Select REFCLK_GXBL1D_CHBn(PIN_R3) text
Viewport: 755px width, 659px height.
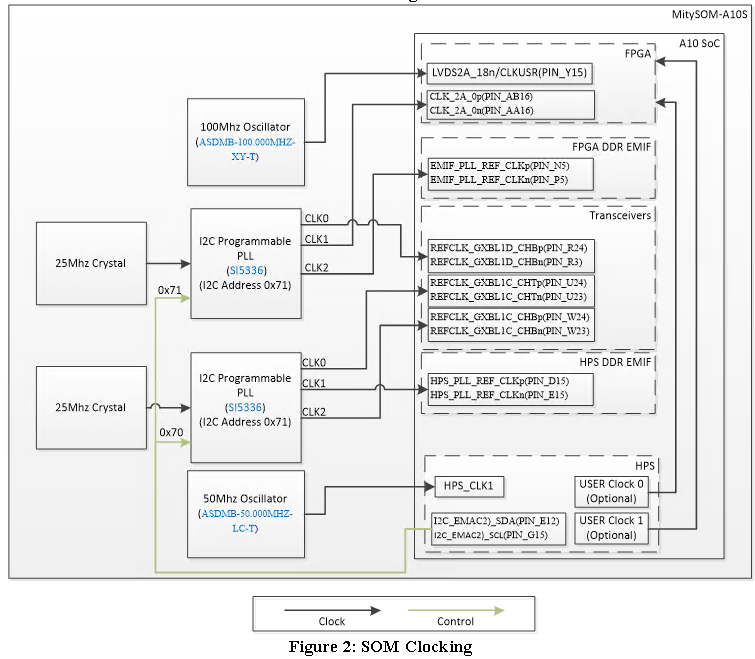pos(506,262)
